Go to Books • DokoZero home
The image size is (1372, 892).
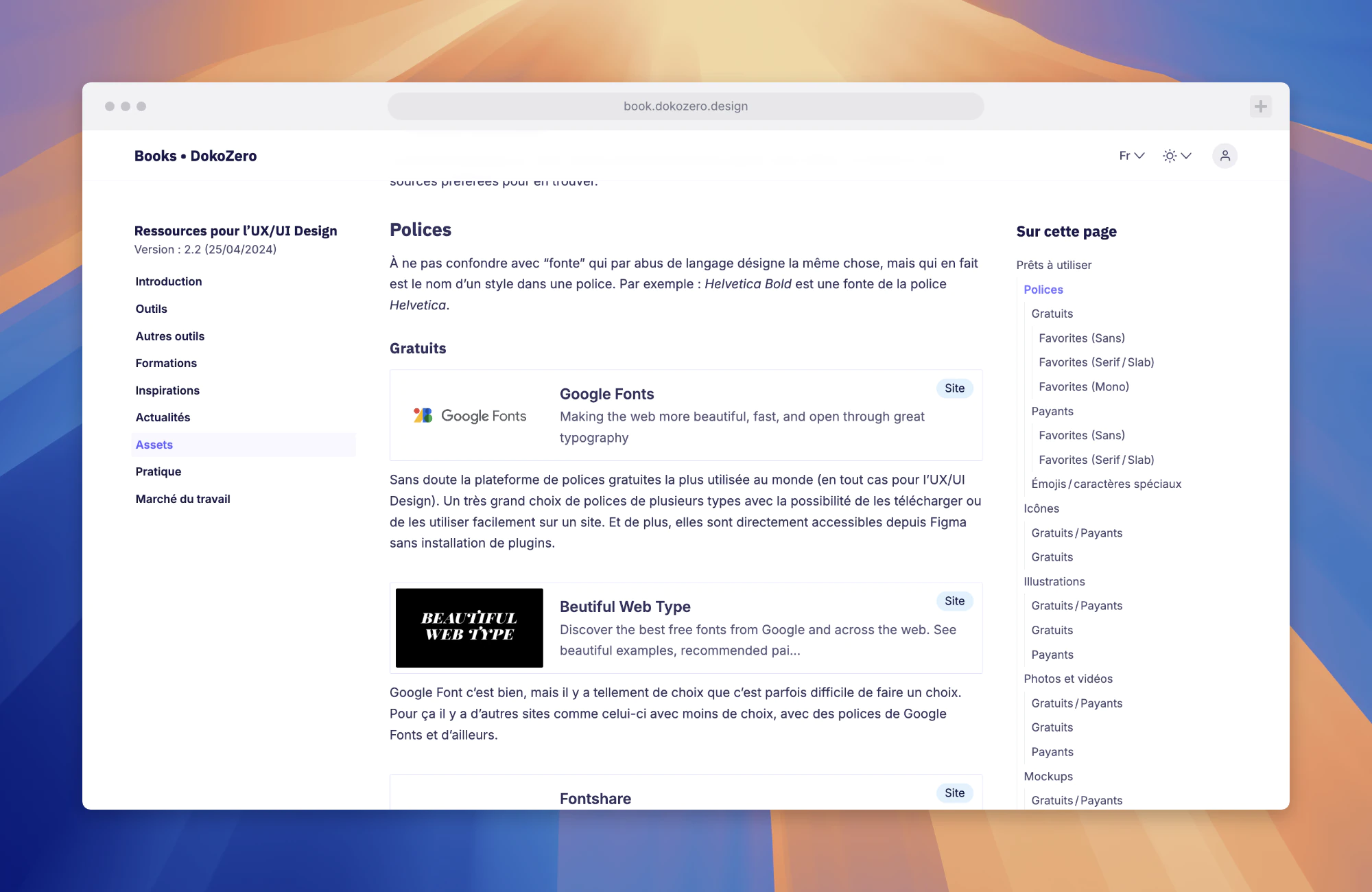pyautogui.click(x=196, y=156)
